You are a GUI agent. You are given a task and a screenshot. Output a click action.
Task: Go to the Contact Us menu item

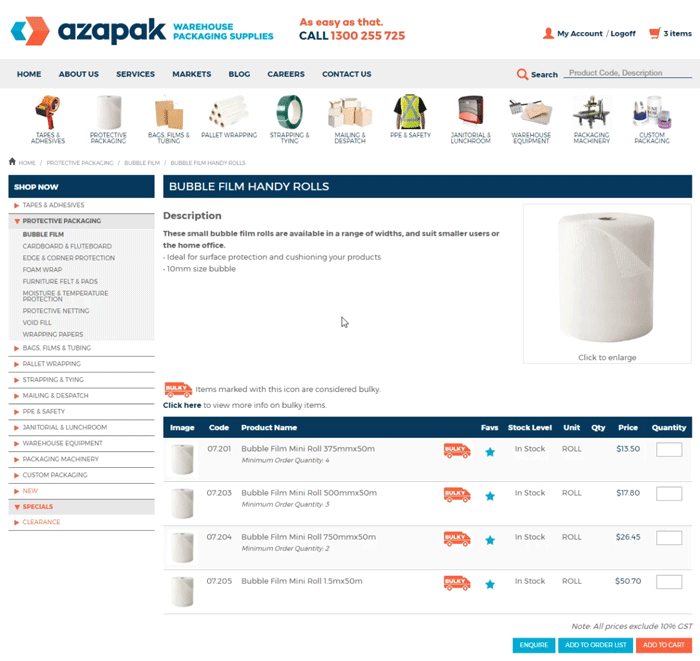point(346,74)
